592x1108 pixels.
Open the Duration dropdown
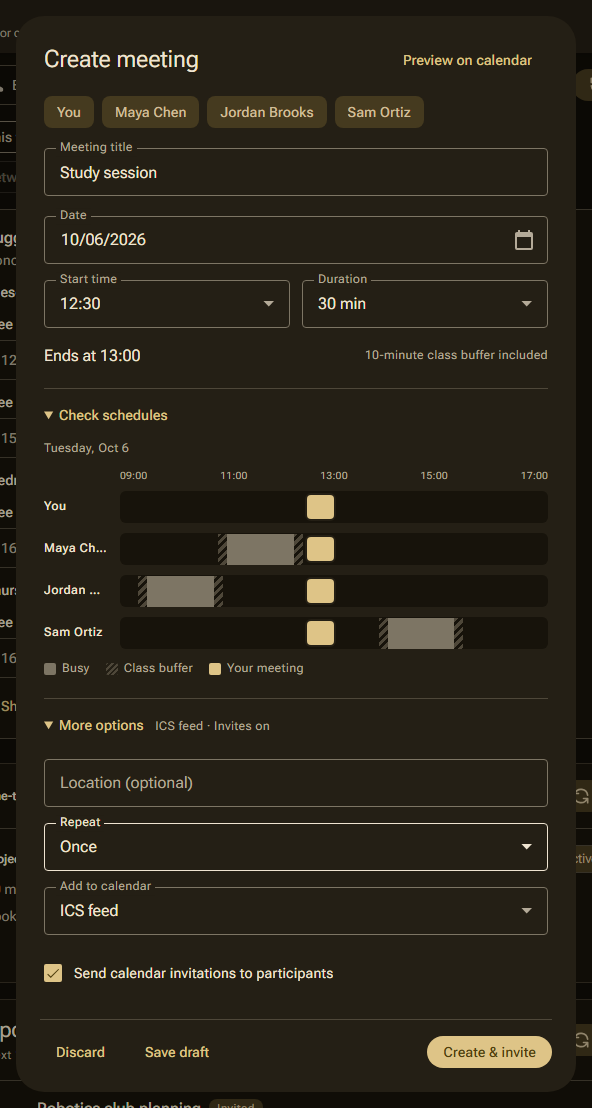tap(425, 304)
